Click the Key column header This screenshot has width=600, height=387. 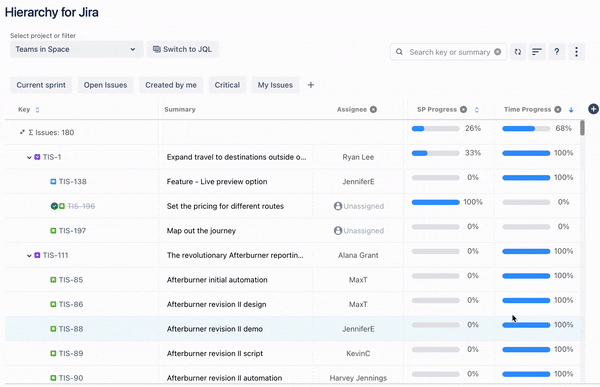(24, 109)
